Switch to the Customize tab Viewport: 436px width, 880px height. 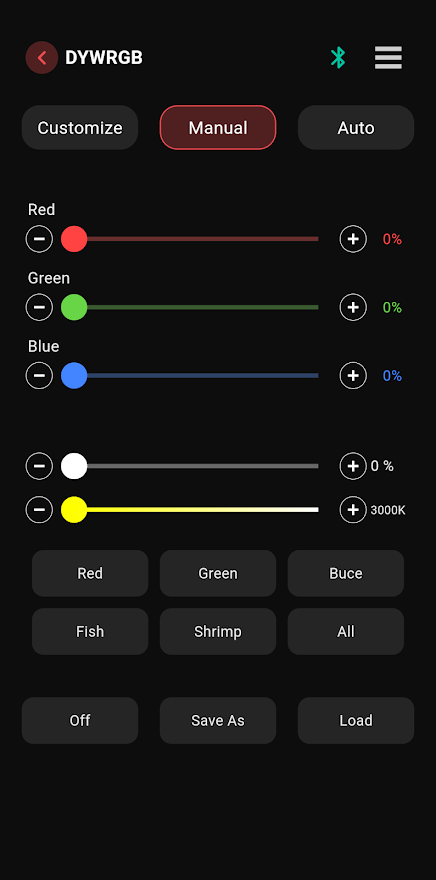tap(80, 127)
